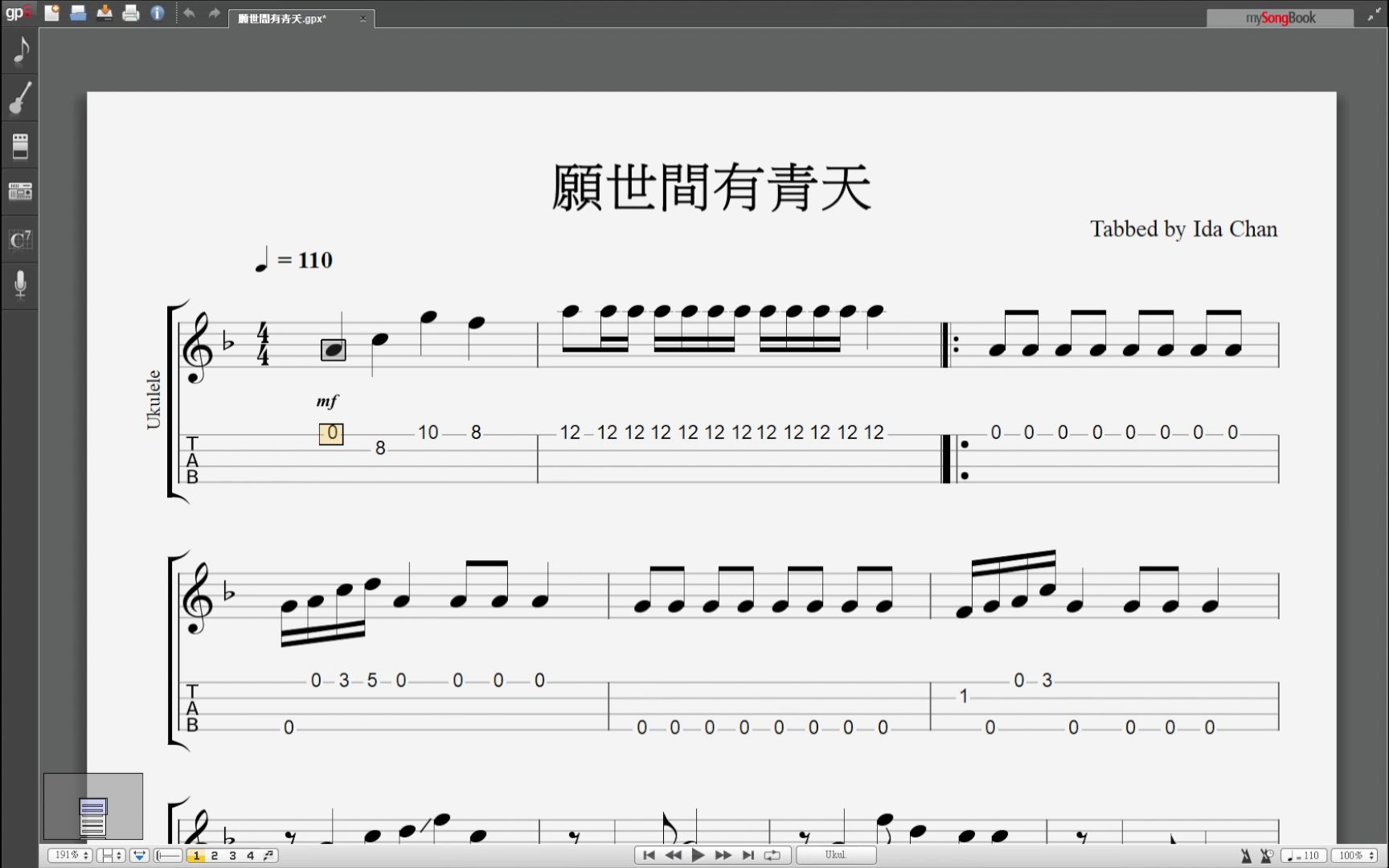Open the Mastering panel
The width and height of the screenshot is (1389, 868).
20,192
